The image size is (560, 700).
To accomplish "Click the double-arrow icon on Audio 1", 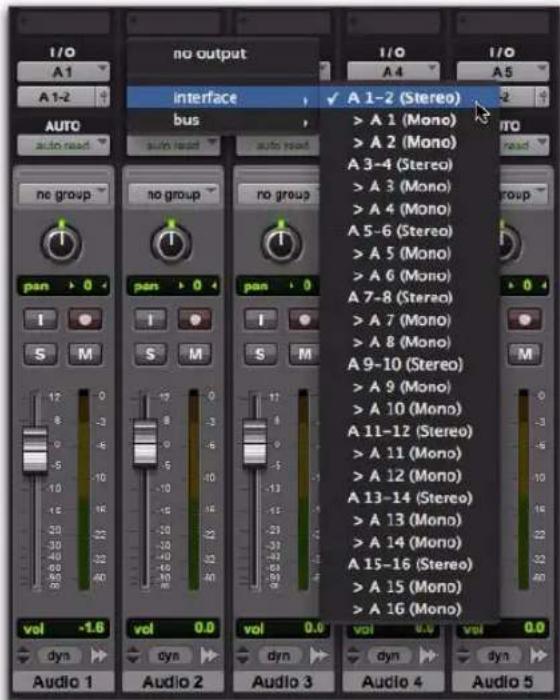I will (x=99, y=655).
